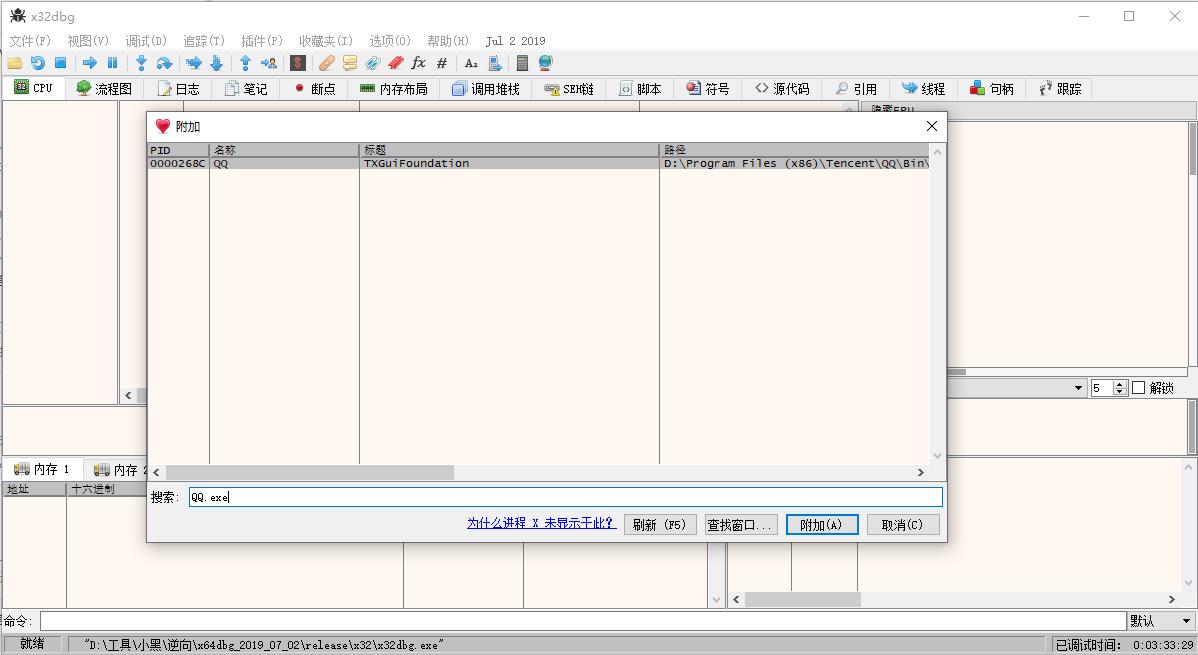The image size is (1198, 655).
Task: Run the debuggee with blue arrow icon
Action: [x=91, y=62]
